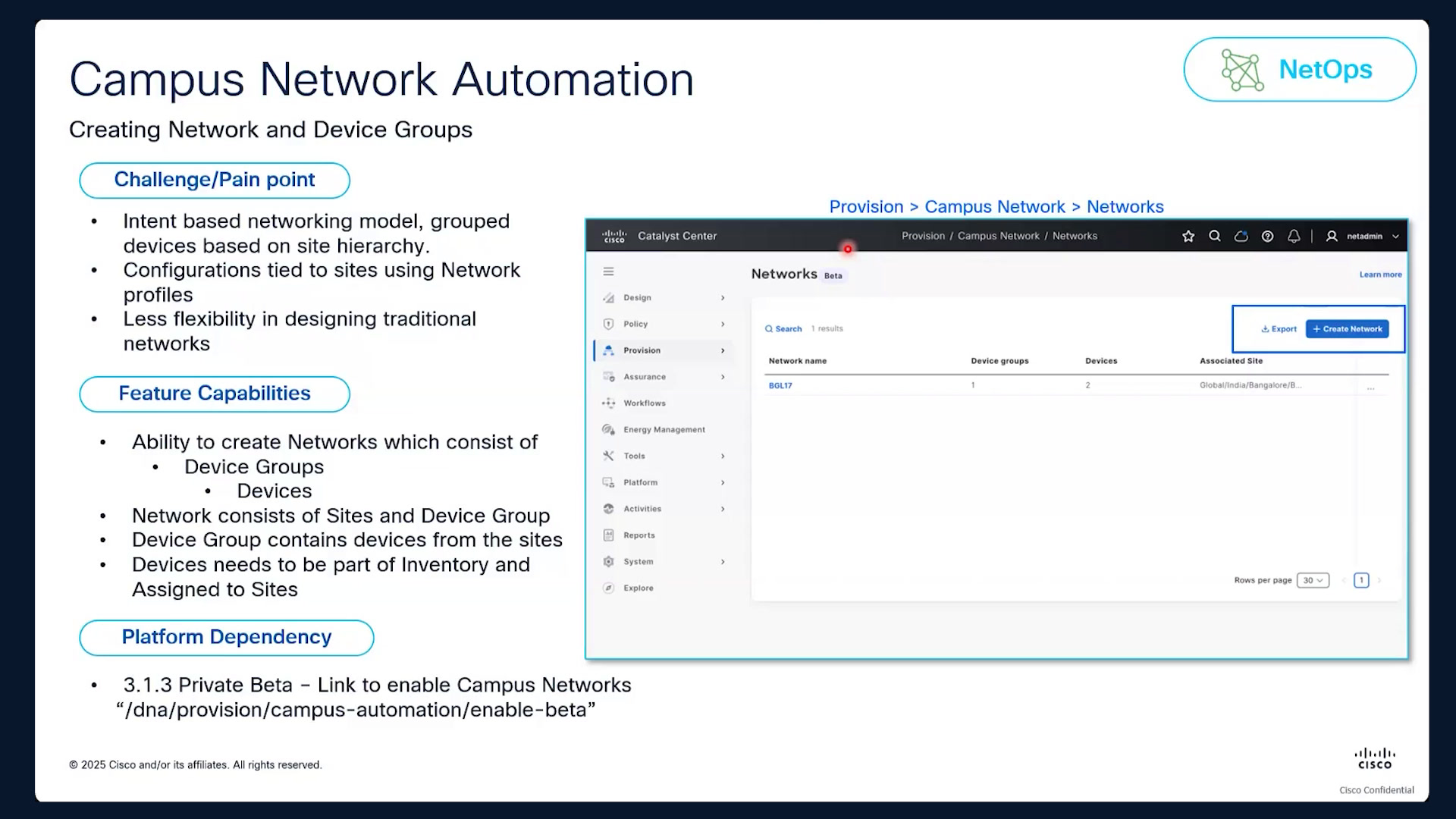
Task: Open the Rows per page 30 dropdown
Action: click(1313, 581)
